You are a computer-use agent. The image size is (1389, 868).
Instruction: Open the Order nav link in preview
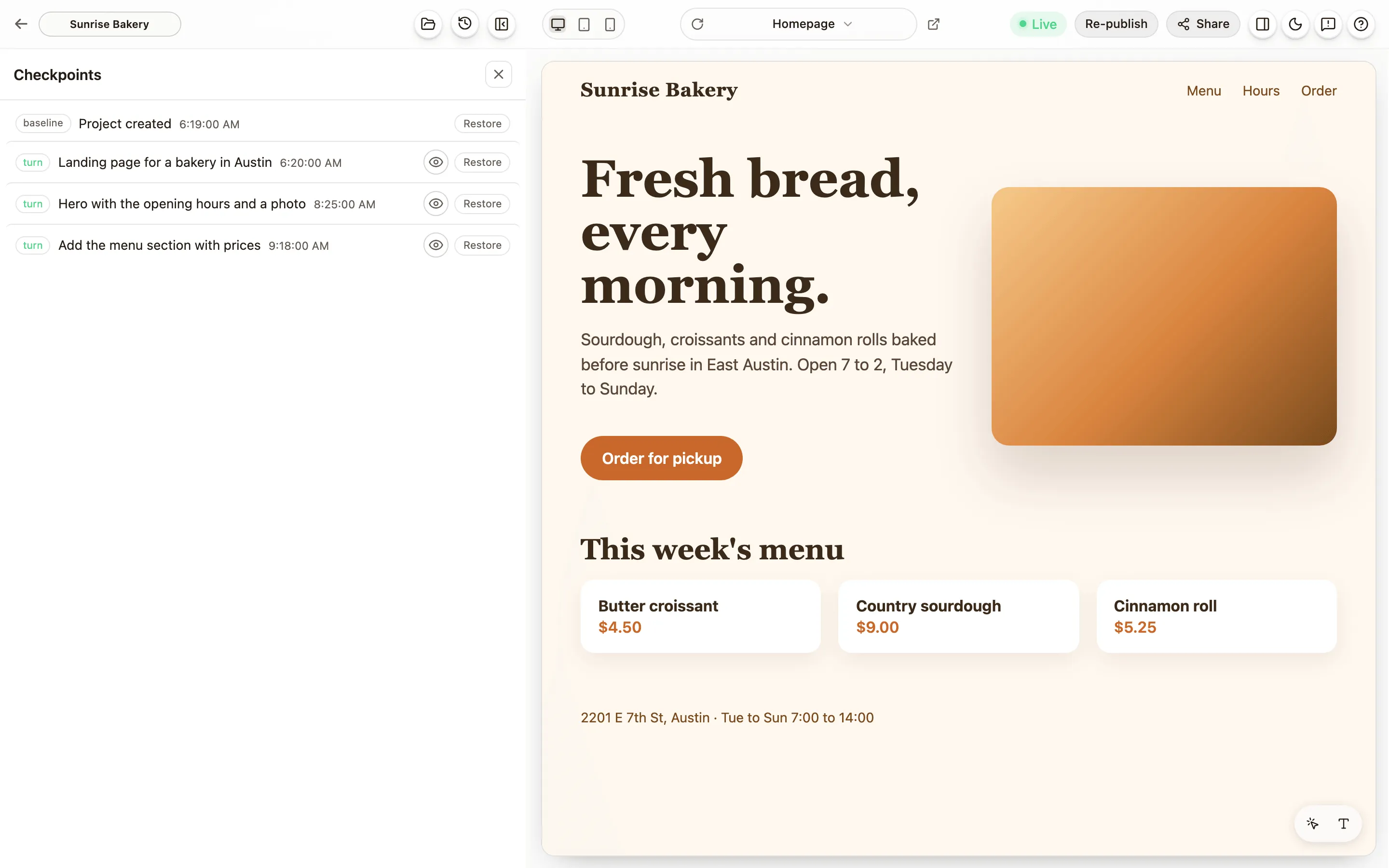tap(1319, 91)
